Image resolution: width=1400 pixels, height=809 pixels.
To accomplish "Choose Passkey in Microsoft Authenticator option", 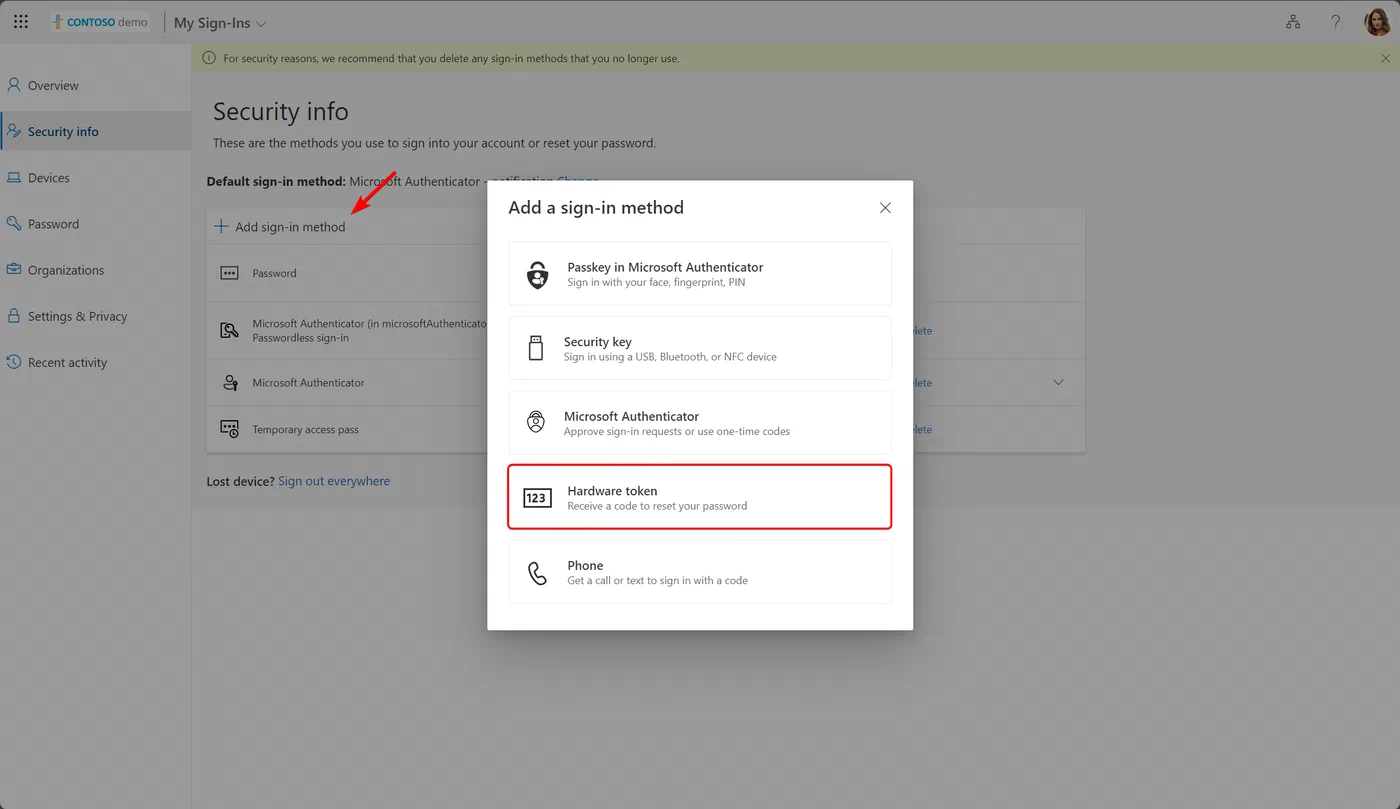I will click(x=700, y=274).
